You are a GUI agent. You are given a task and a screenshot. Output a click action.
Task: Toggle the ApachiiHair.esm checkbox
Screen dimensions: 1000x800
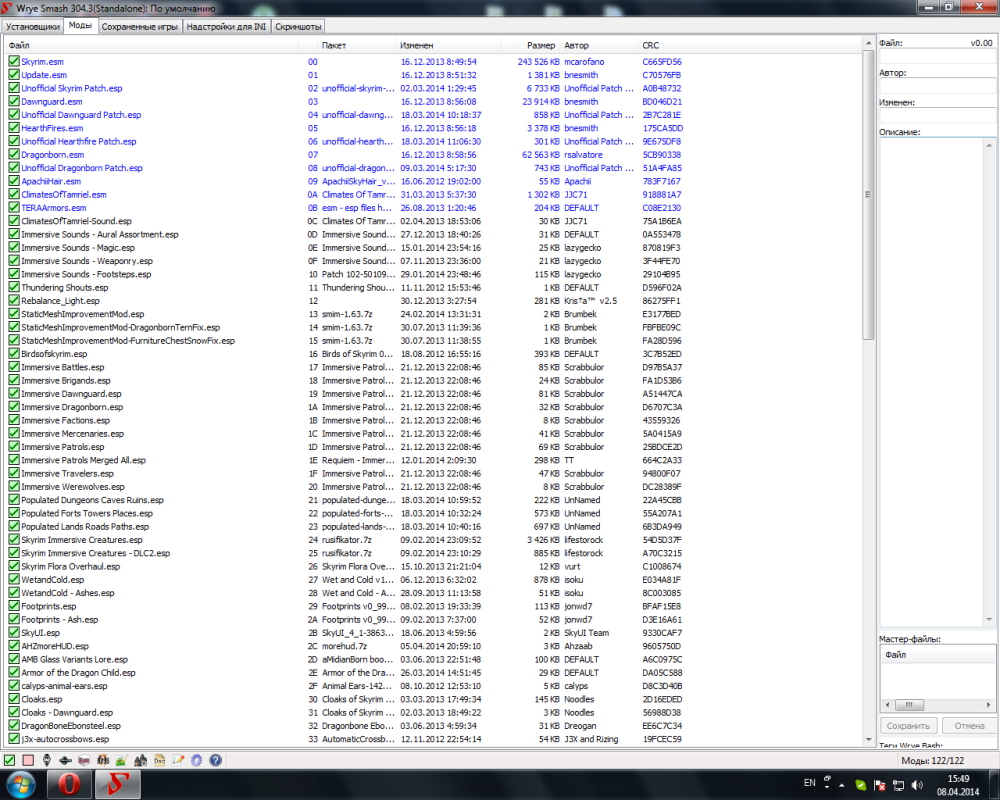tap(13, 181)
